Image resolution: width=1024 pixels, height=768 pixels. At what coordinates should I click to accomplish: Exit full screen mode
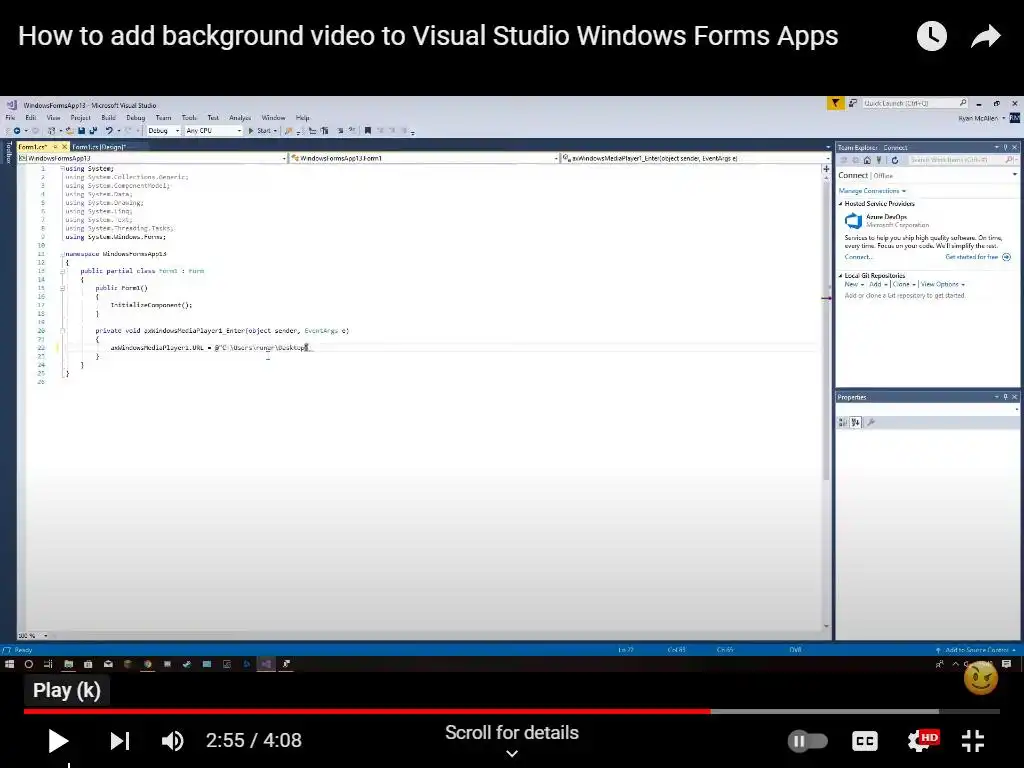pos(973,741)
